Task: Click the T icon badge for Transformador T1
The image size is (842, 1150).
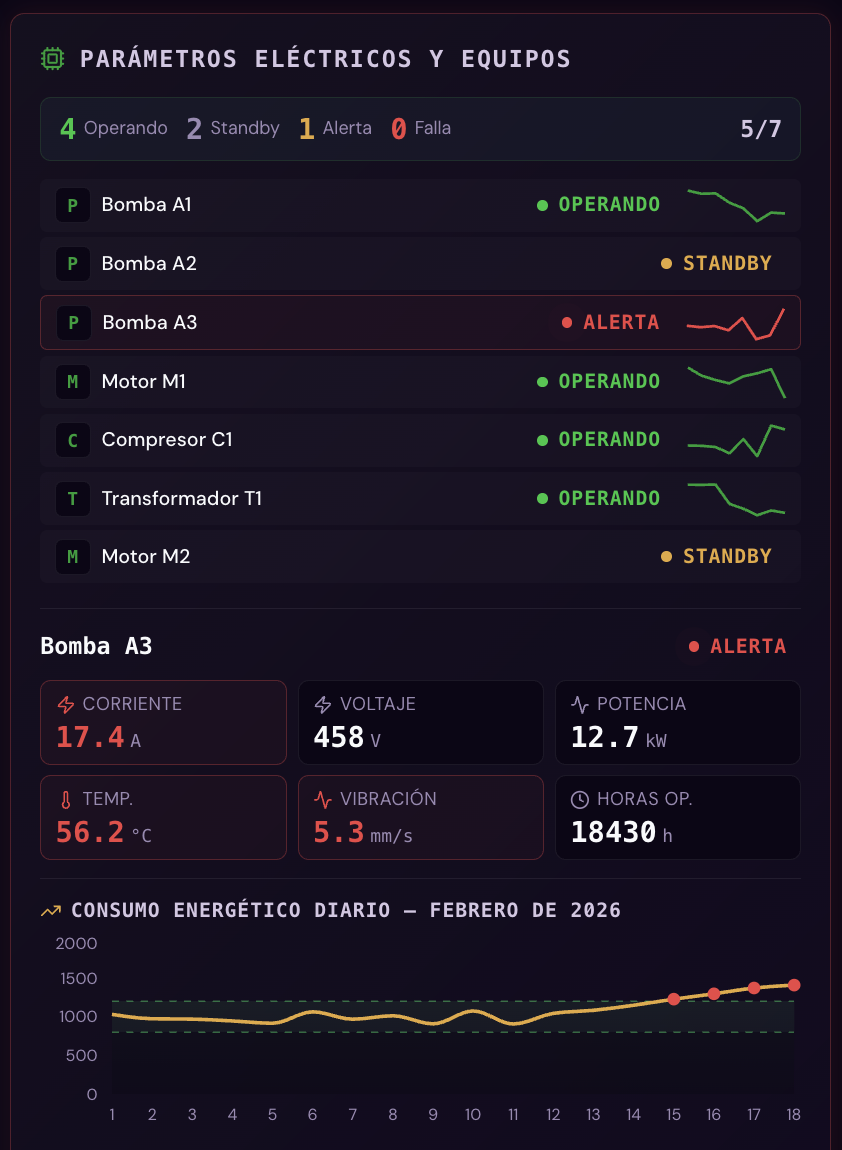Action: click(x=72, y=498)
